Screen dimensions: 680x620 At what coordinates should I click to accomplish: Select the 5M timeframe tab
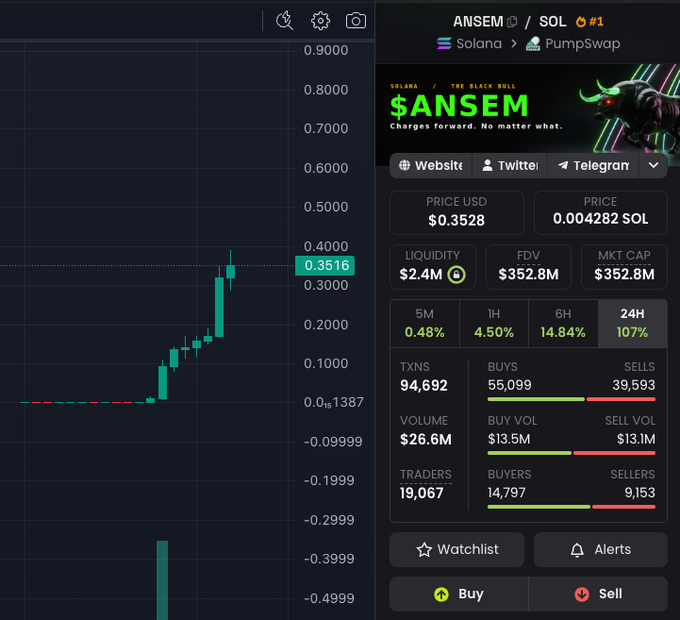pyautogui.click(x=425, y=323)
